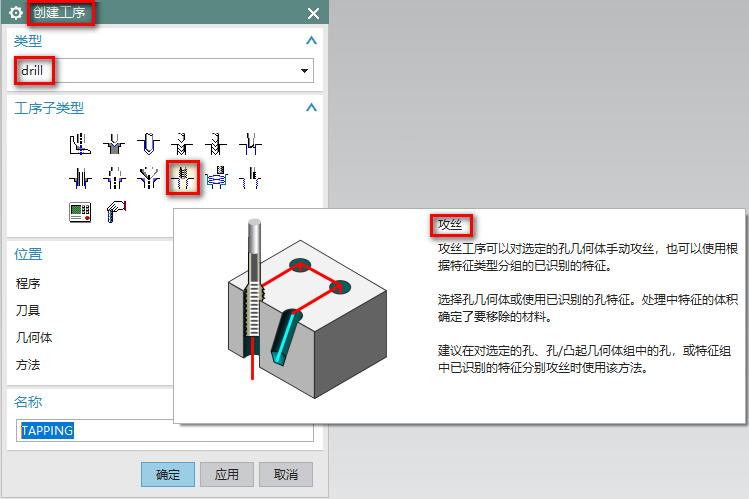Viewport: 749px width, 499px height.
Task: Click the 取消 button
Action: 286,474
